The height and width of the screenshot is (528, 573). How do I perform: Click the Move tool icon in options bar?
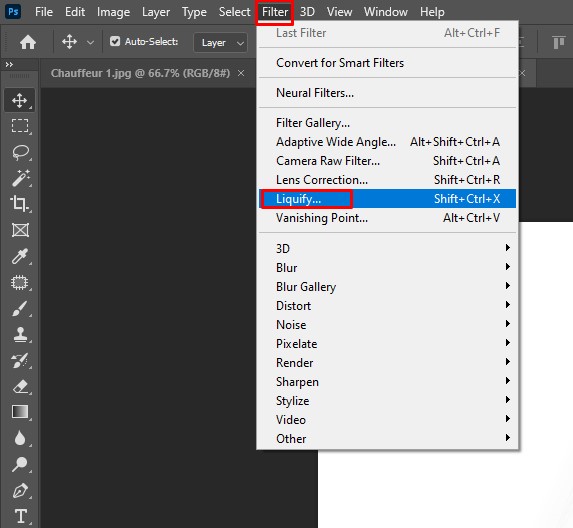point(69,42)
